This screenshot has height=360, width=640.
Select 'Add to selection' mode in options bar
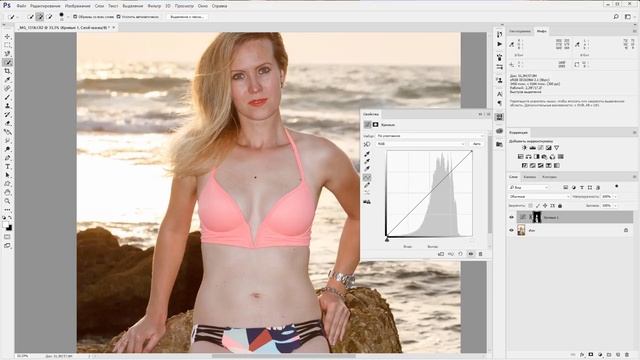point(40,17)
